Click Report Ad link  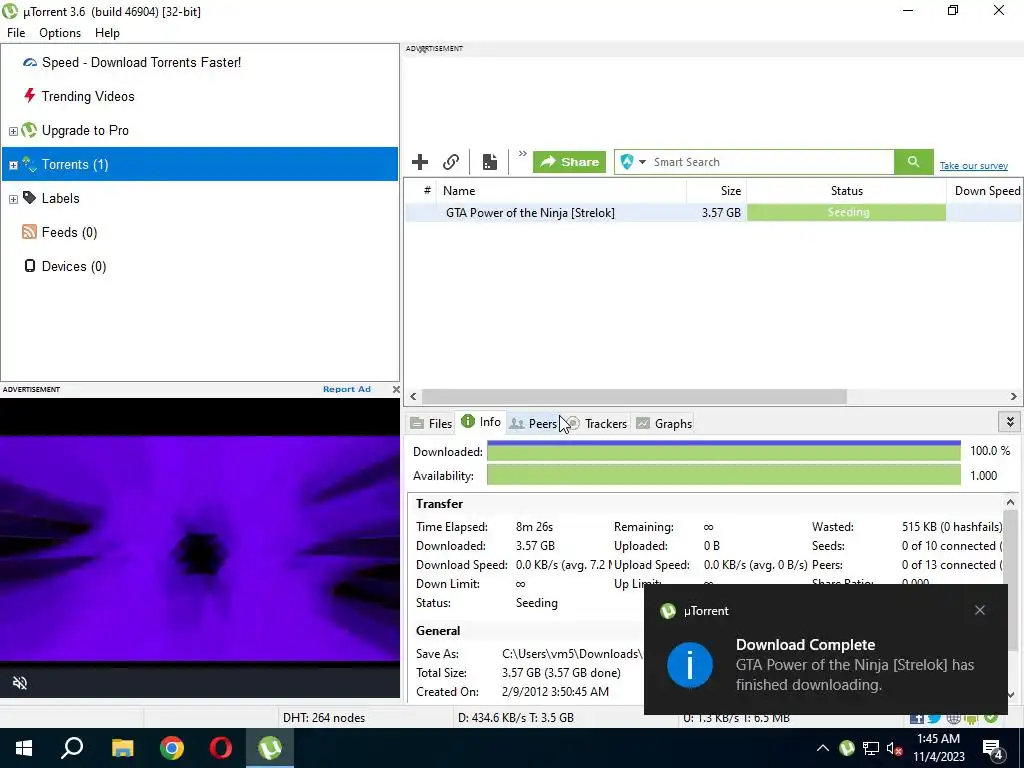pos(347,389)
